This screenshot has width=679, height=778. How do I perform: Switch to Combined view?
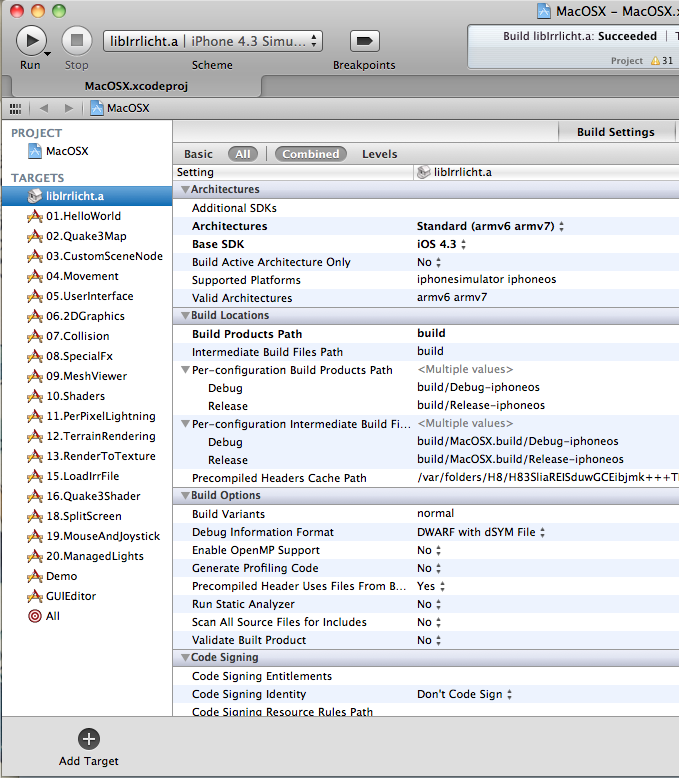click(x=311, y=154)
